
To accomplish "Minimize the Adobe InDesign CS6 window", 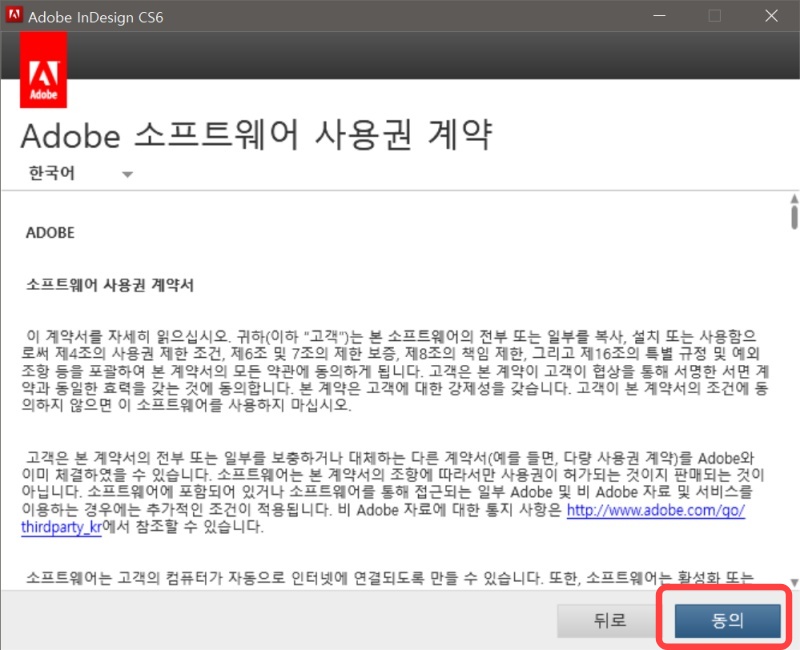I will point(661,16).
